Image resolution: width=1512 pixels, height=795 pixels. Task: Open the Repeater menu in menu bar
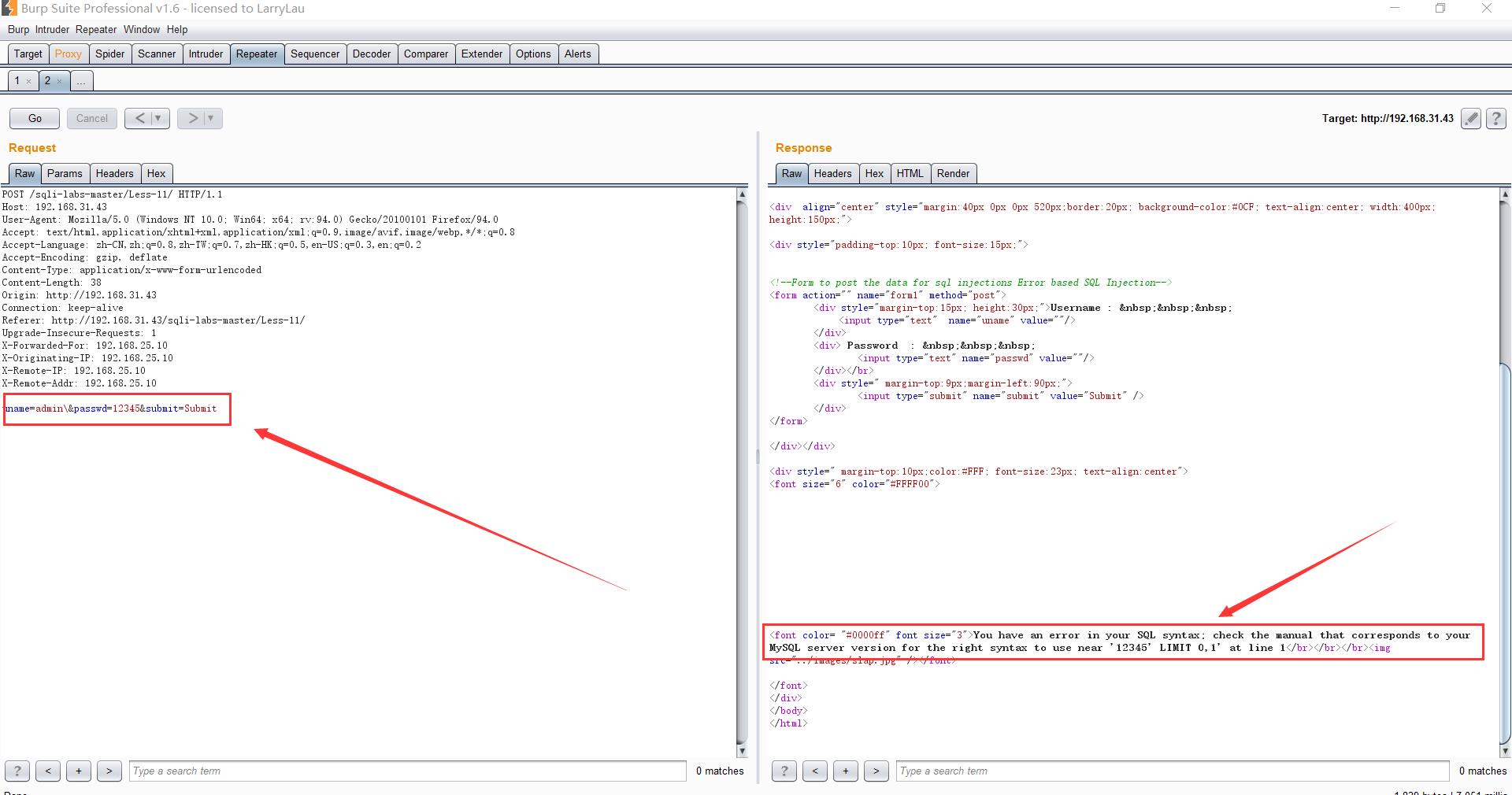click(96, 29)
